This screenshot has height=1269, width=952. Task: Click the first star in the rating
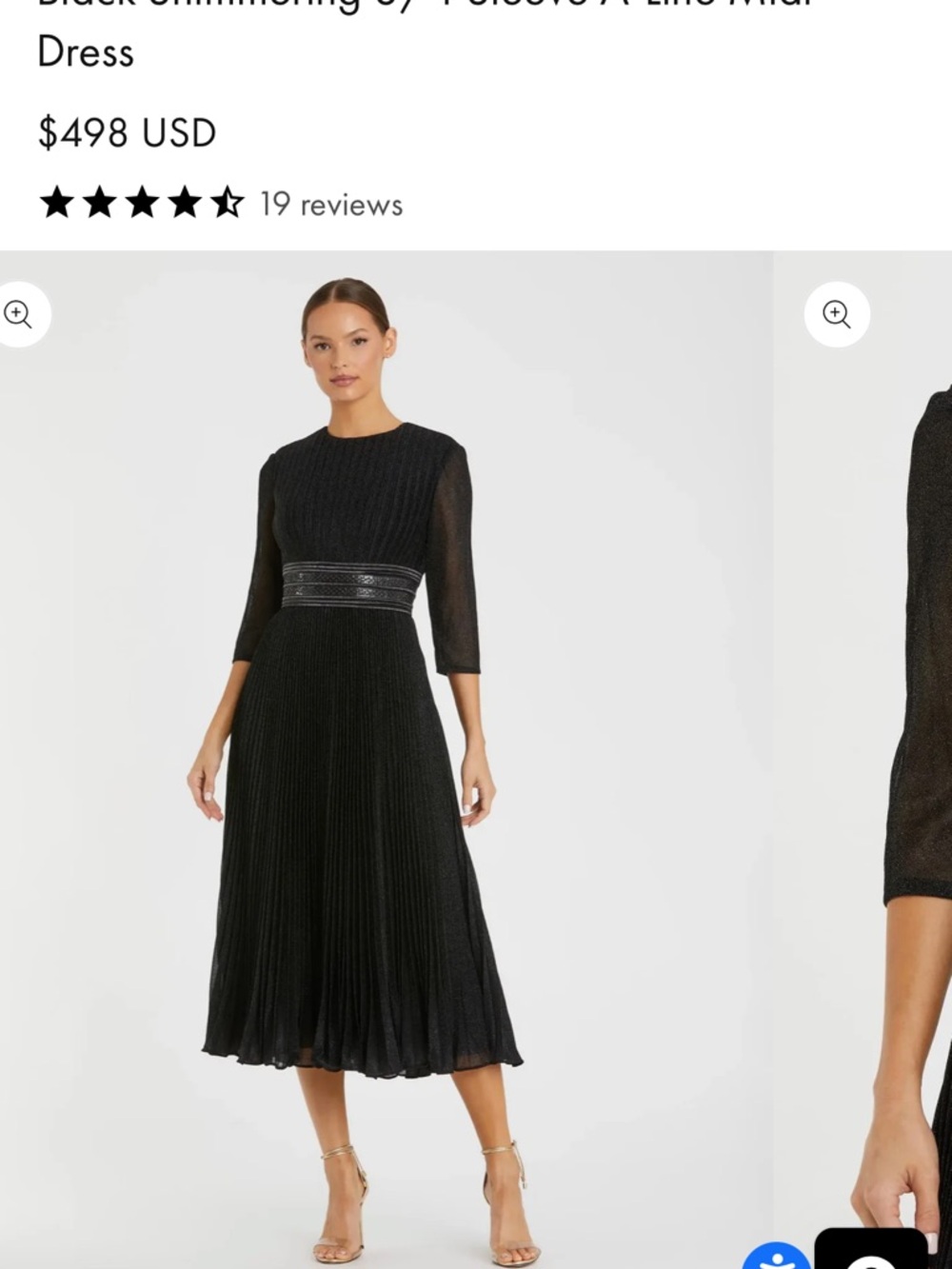point(57,203)
